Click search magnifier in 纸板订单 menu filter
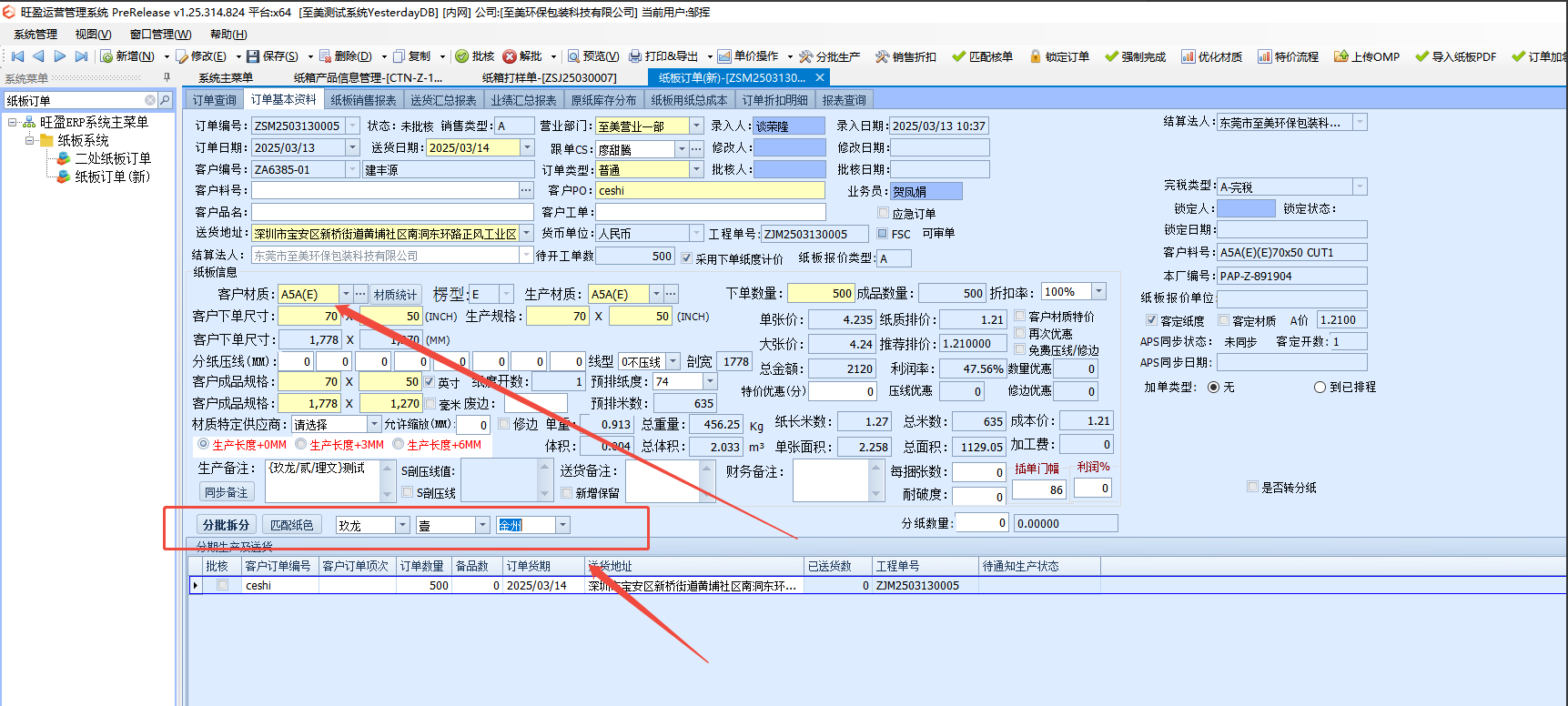 165,100
